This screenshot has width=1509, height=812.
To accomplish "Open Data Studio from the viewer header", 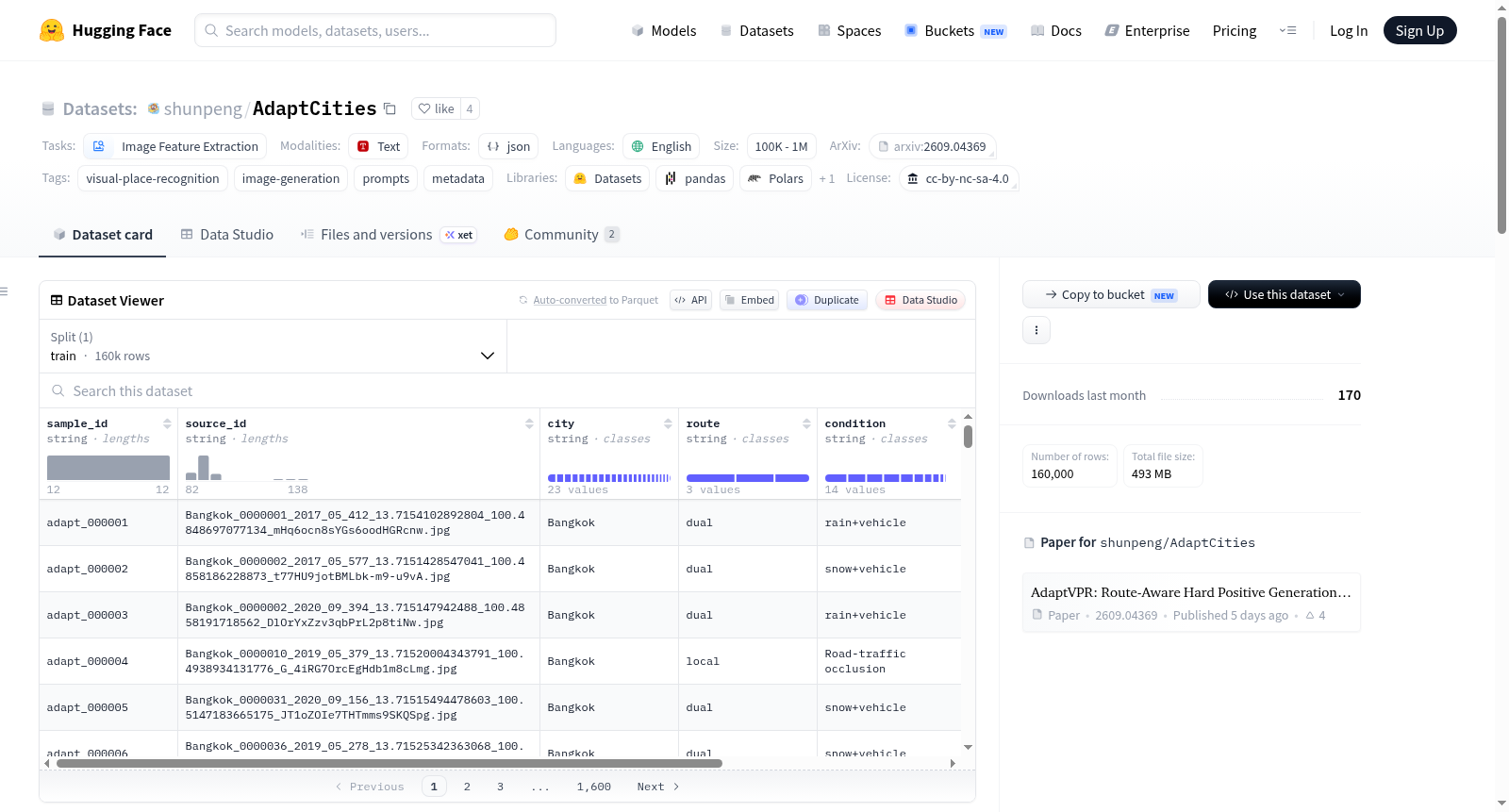I will [x=920, y=300].
